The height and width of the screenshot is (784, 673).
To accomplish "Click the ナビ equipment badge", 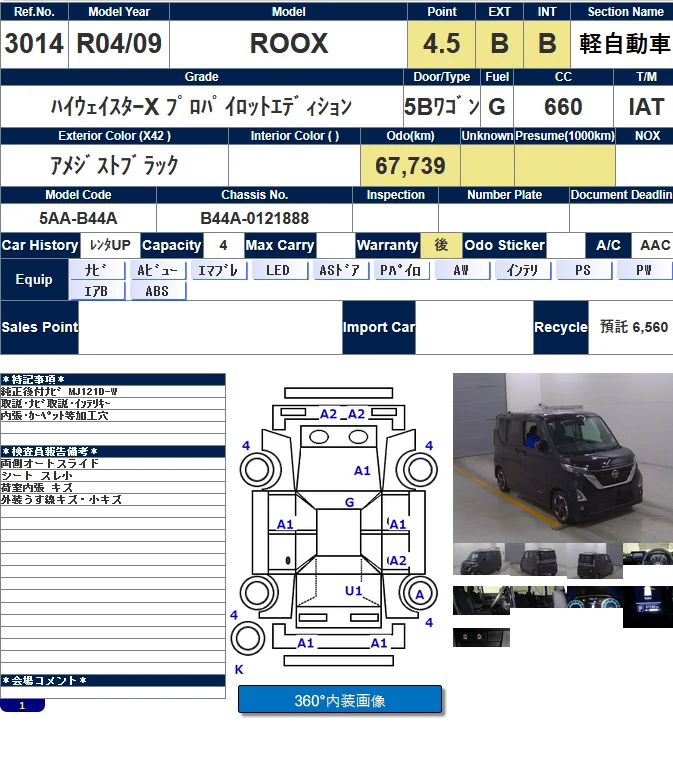I will (97, 270).
